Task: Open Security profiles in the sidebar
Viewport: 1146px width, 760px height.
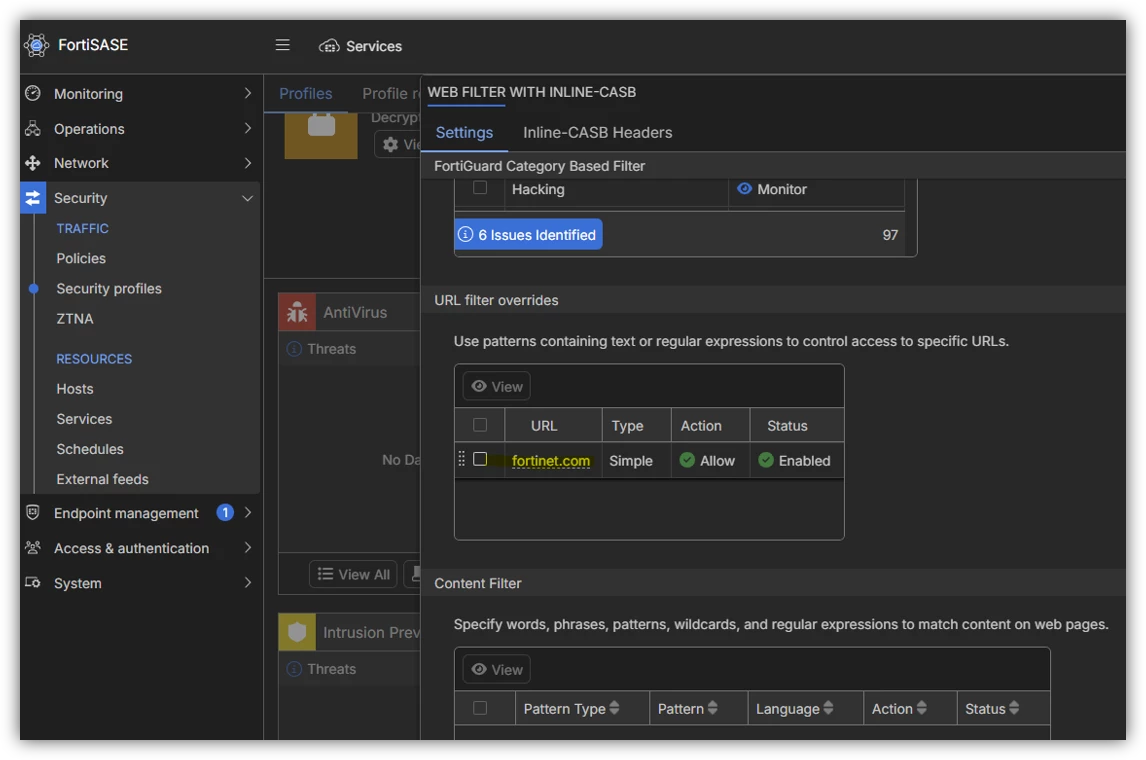Action: click(109, 289)
